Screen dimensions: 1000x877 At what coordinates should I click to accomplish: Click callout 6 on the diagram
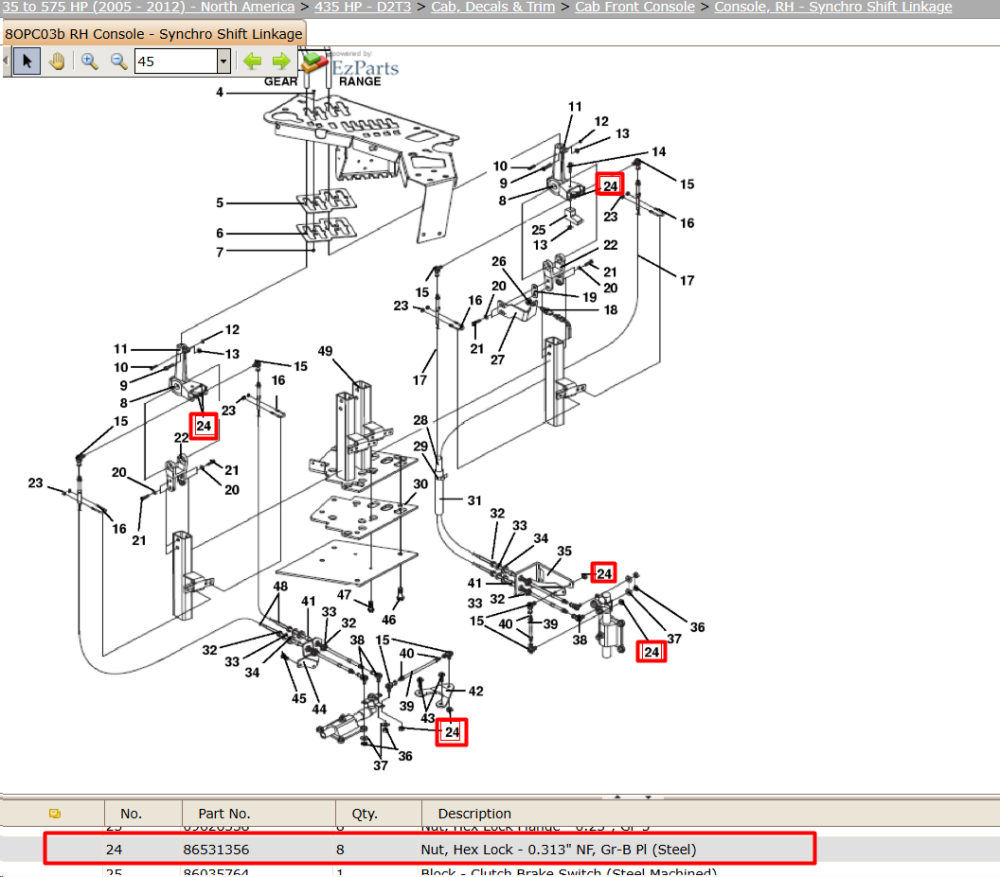click(x=219, y=233)
